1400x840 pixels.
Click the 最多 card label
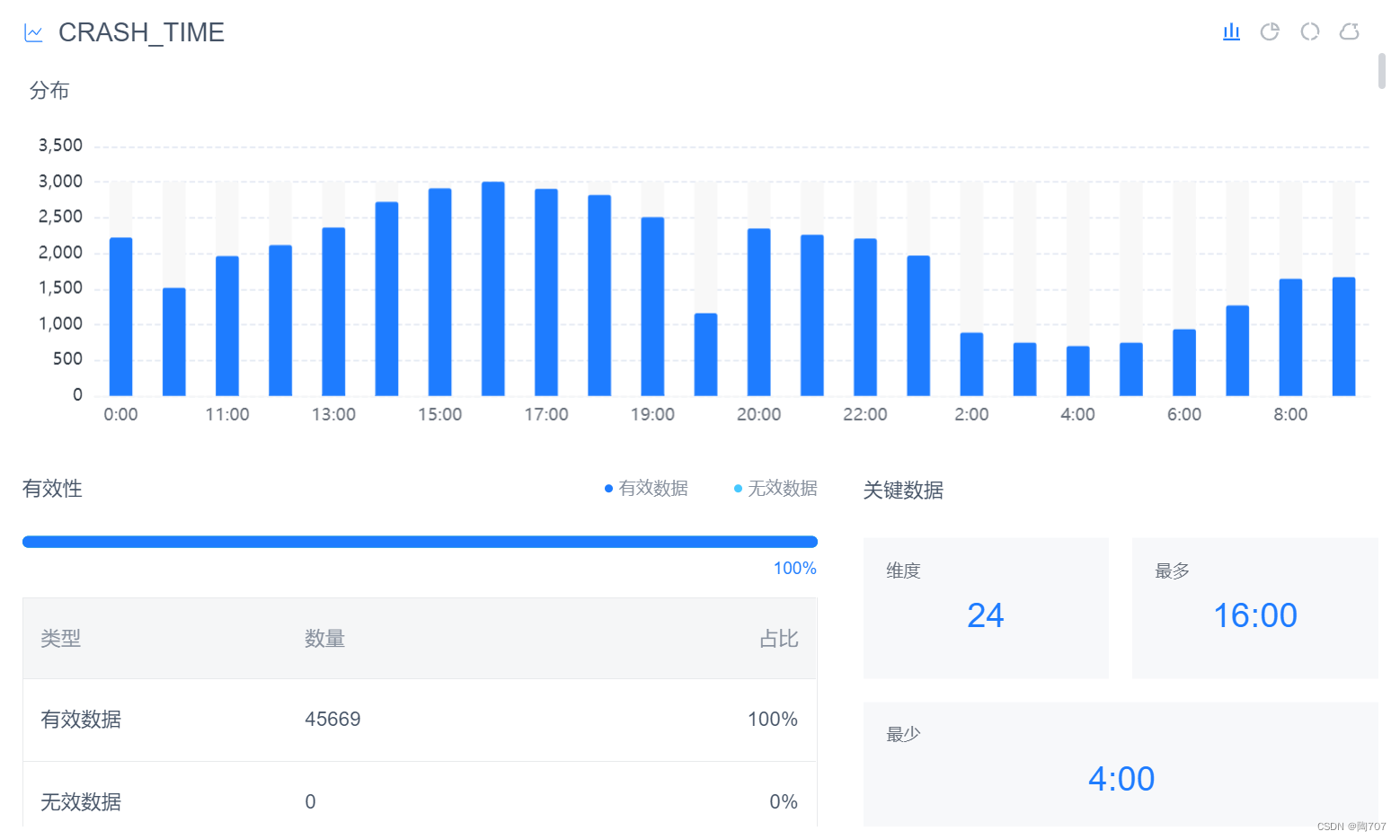[x=1172, y=570]
